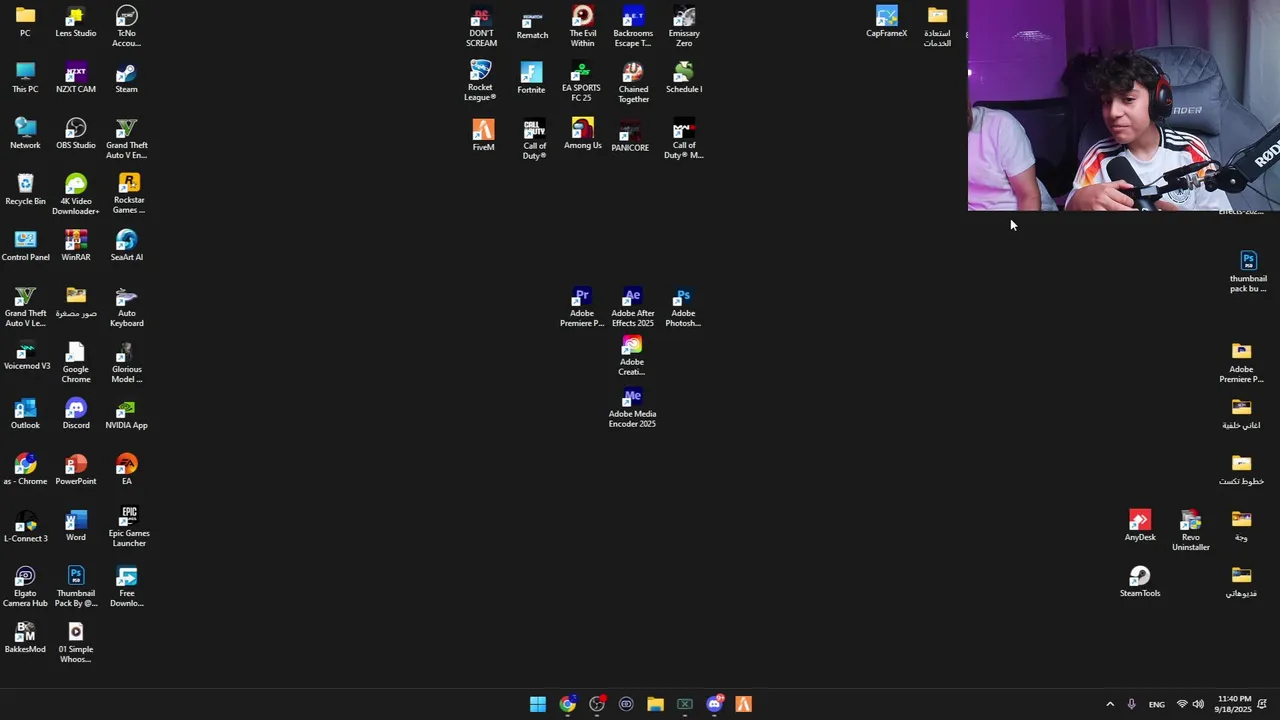This screenshot has height=720, width=1280.
Task: Open the volume tray icon
Action: tap(1198, 704)
